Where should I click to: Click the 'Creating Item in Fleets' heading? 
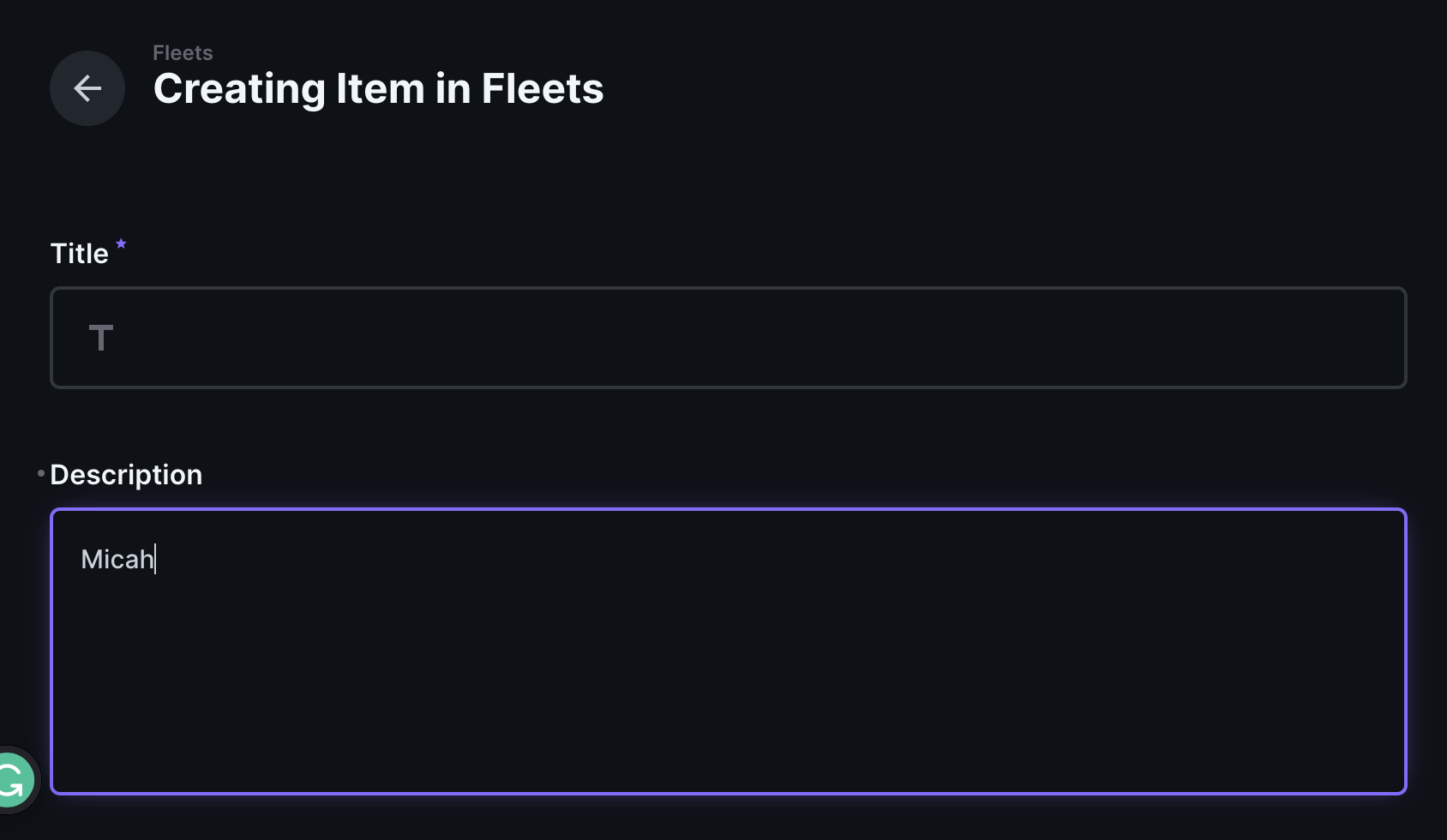coord(378,89)
